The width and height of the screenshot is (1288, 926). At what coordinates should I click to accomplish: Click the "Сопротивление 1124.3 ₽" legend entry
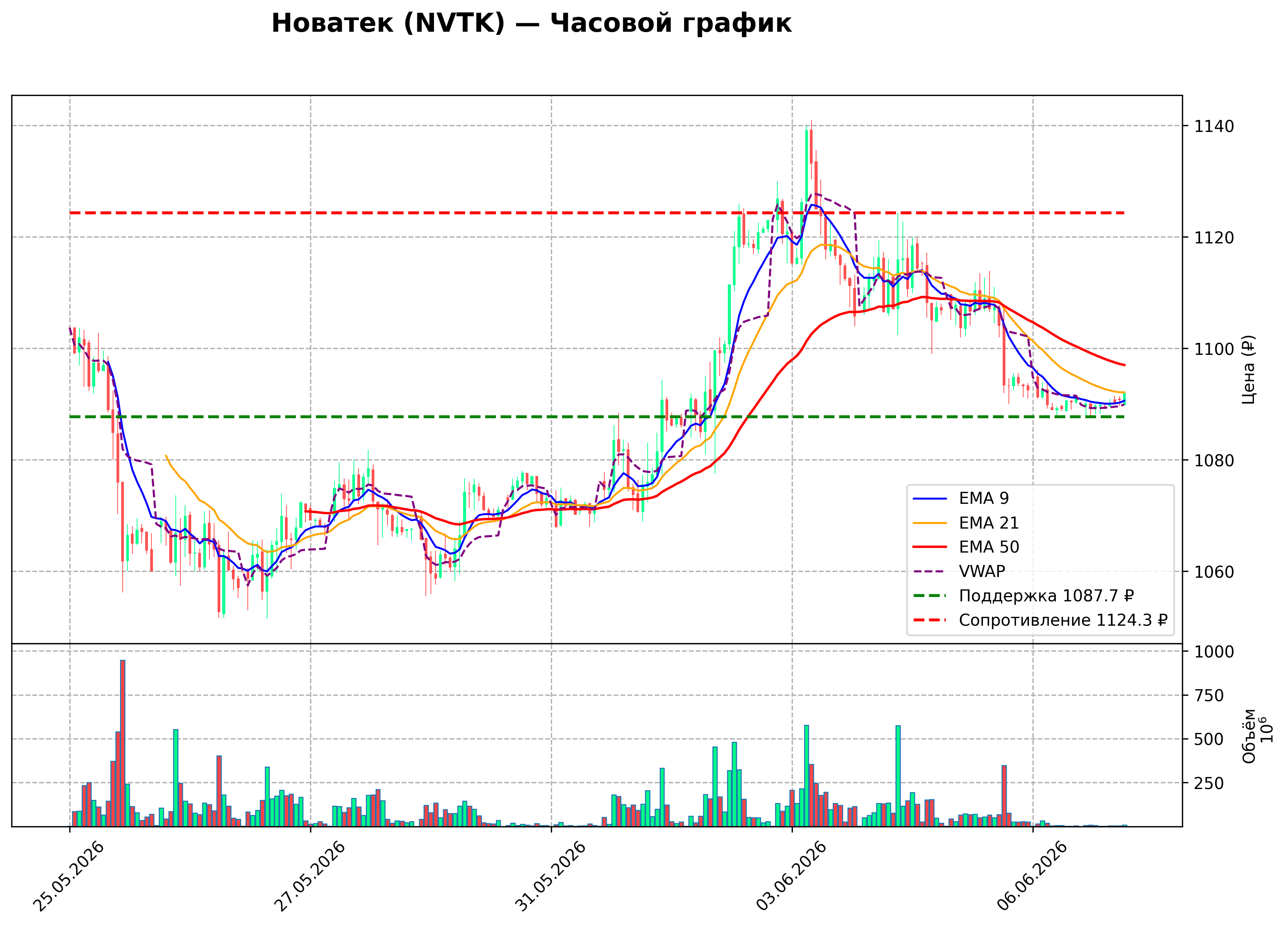pos(1063,620)
